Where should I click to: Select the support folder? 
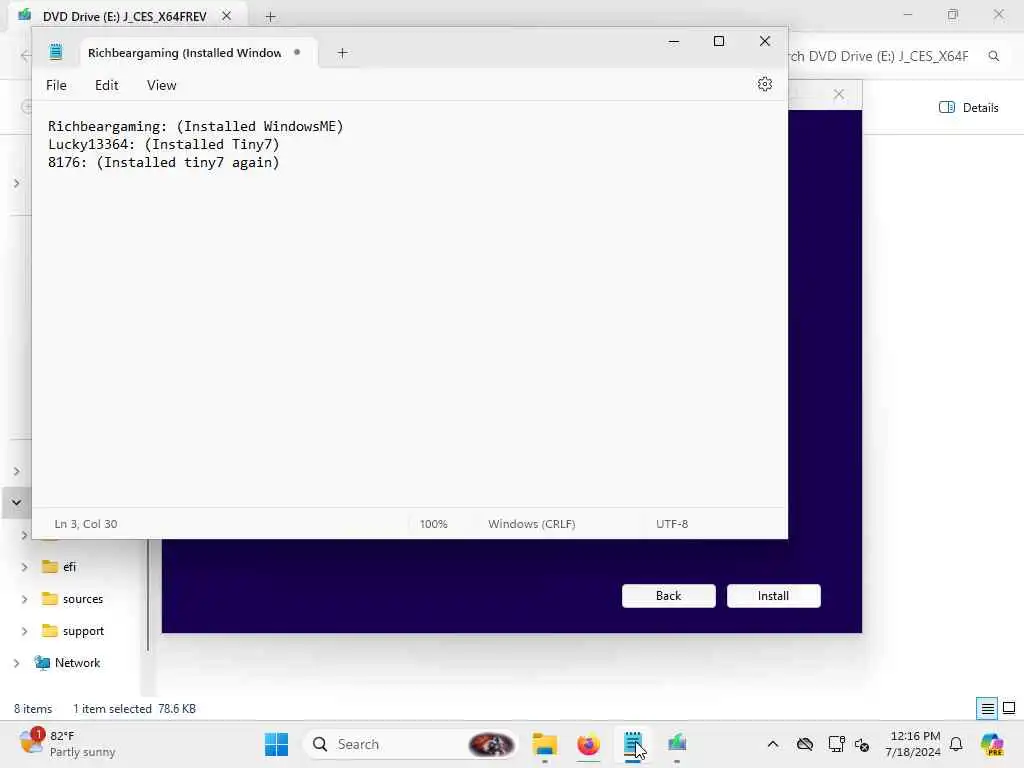coord(72,631)
